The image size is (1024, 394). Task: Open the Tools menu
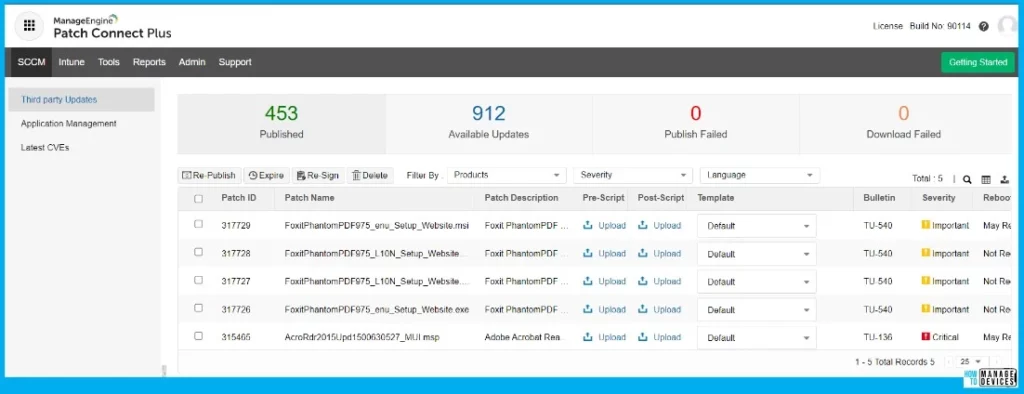click(x=109, y=62)
